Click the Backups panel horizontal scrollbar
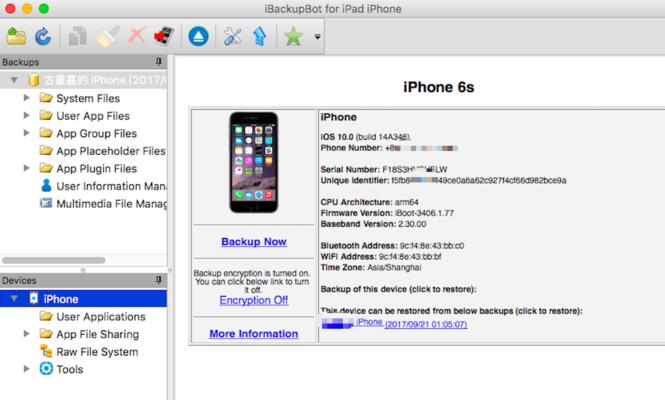Screen dimensions: 665x400 54,260
